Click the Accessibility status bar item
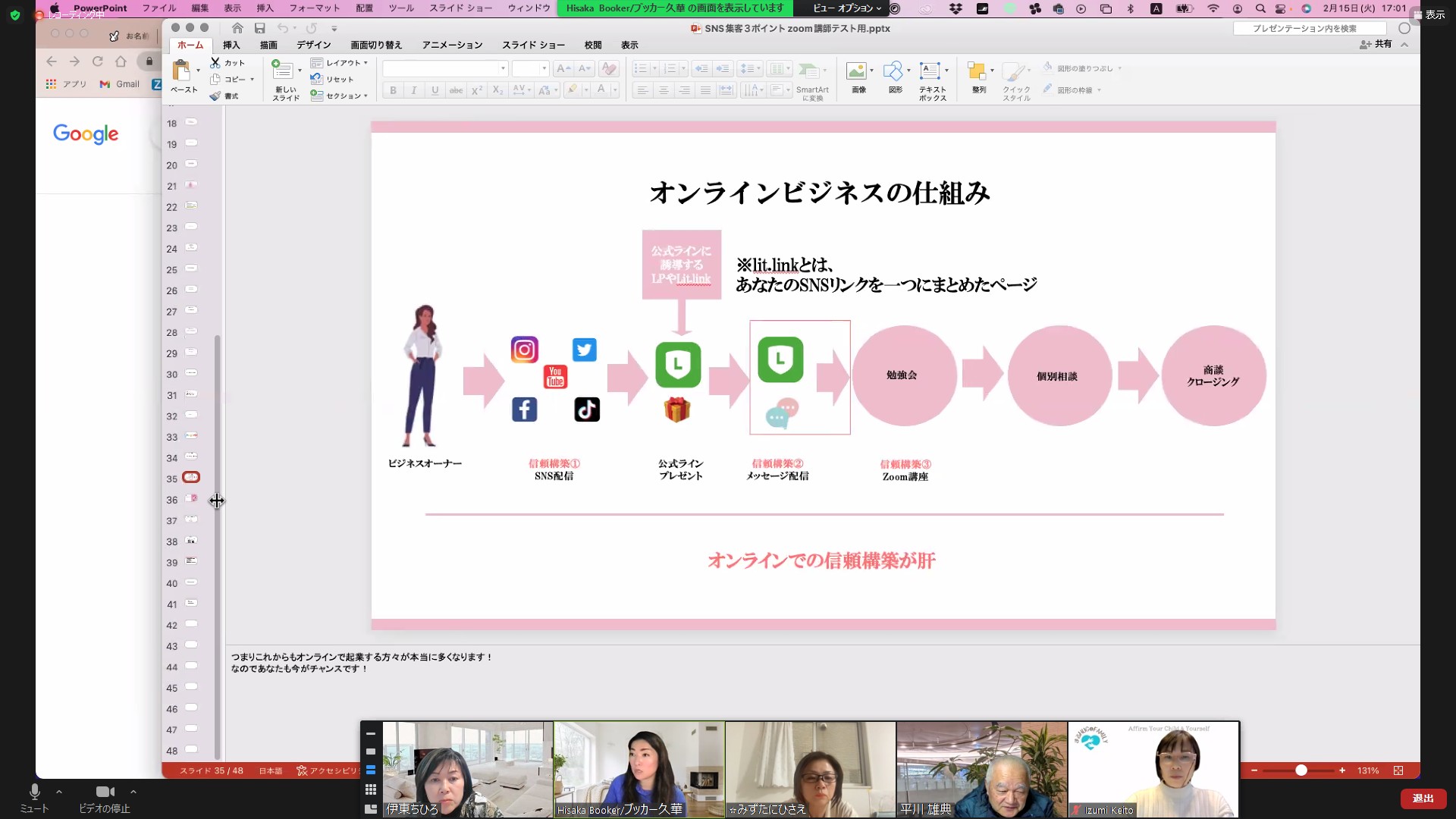The height and width of the screenshot is (819, 1456). coord(328,770)
